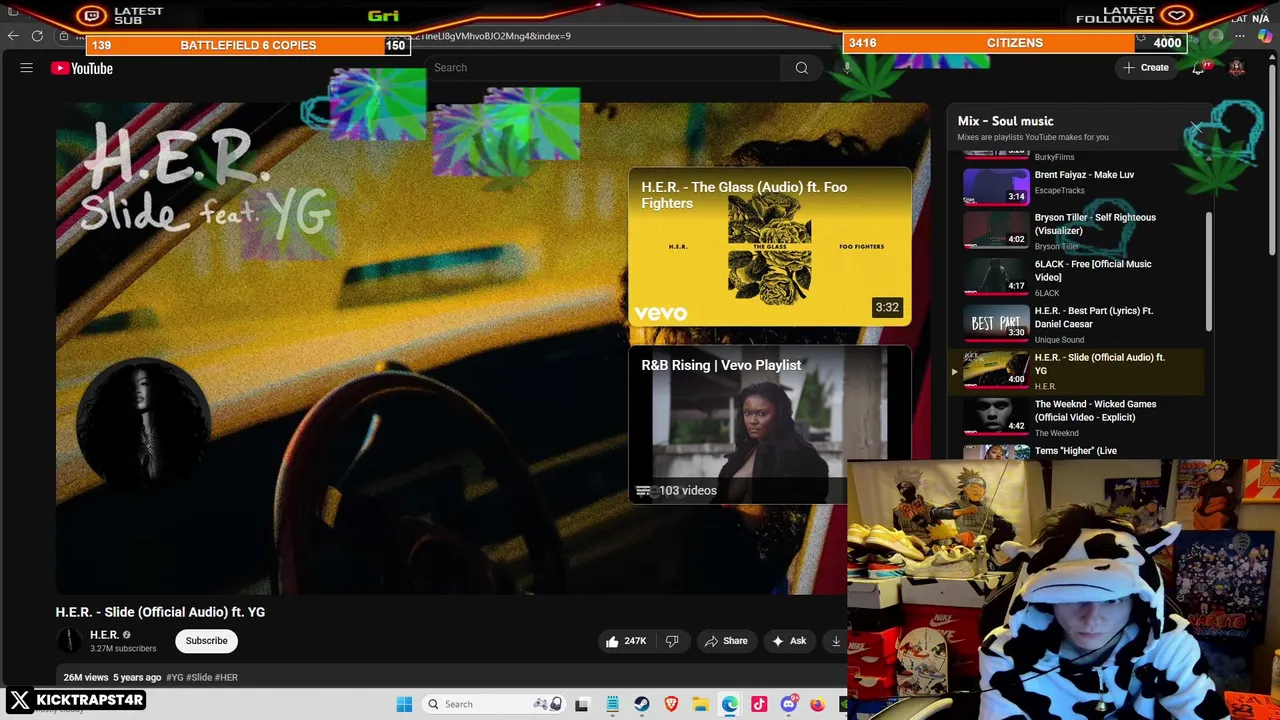Image resolution: width=1280 pixels, height=720 pixels.
Task: Reload the page with refresh icon
Action: [37, 36]
